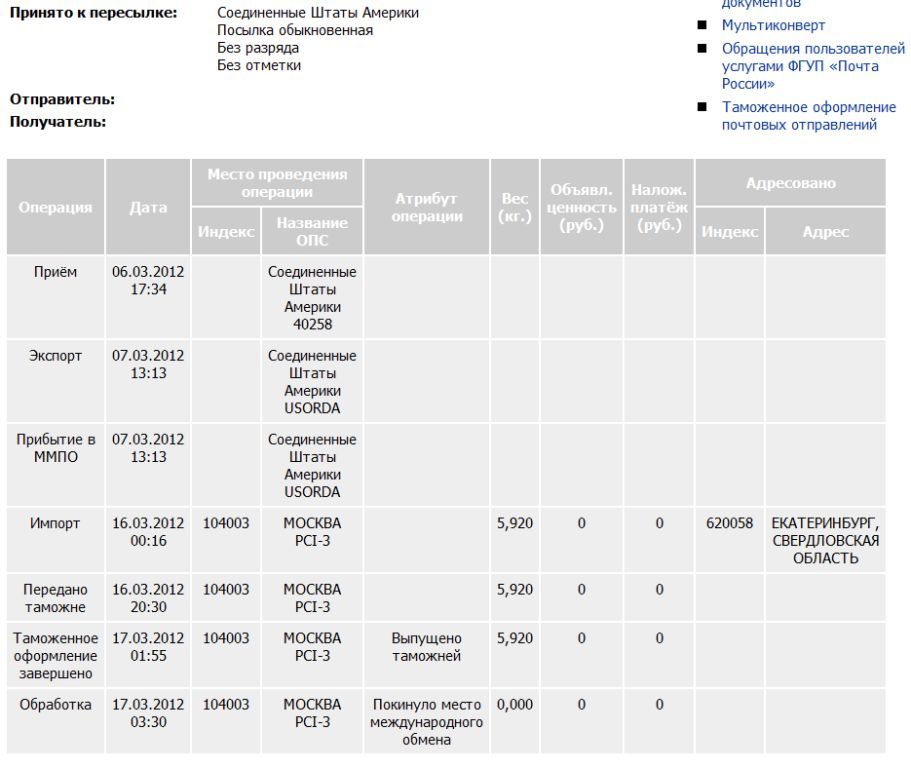Click the Вес (кг.) column header

(x=515, y=207)
